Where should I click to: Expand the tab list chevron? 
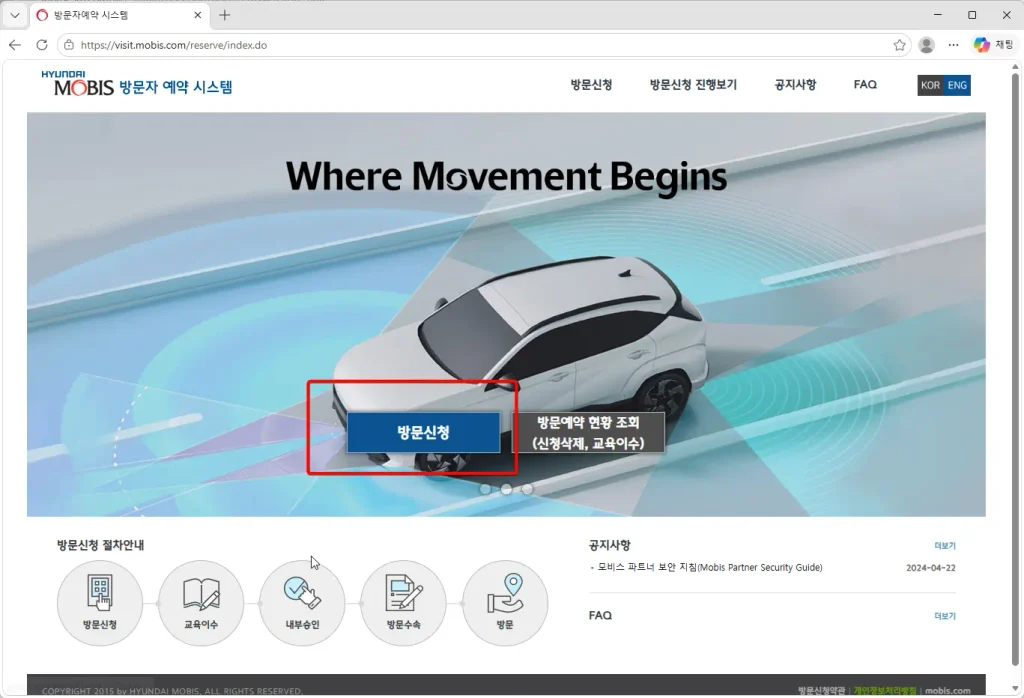pos(14,15)
